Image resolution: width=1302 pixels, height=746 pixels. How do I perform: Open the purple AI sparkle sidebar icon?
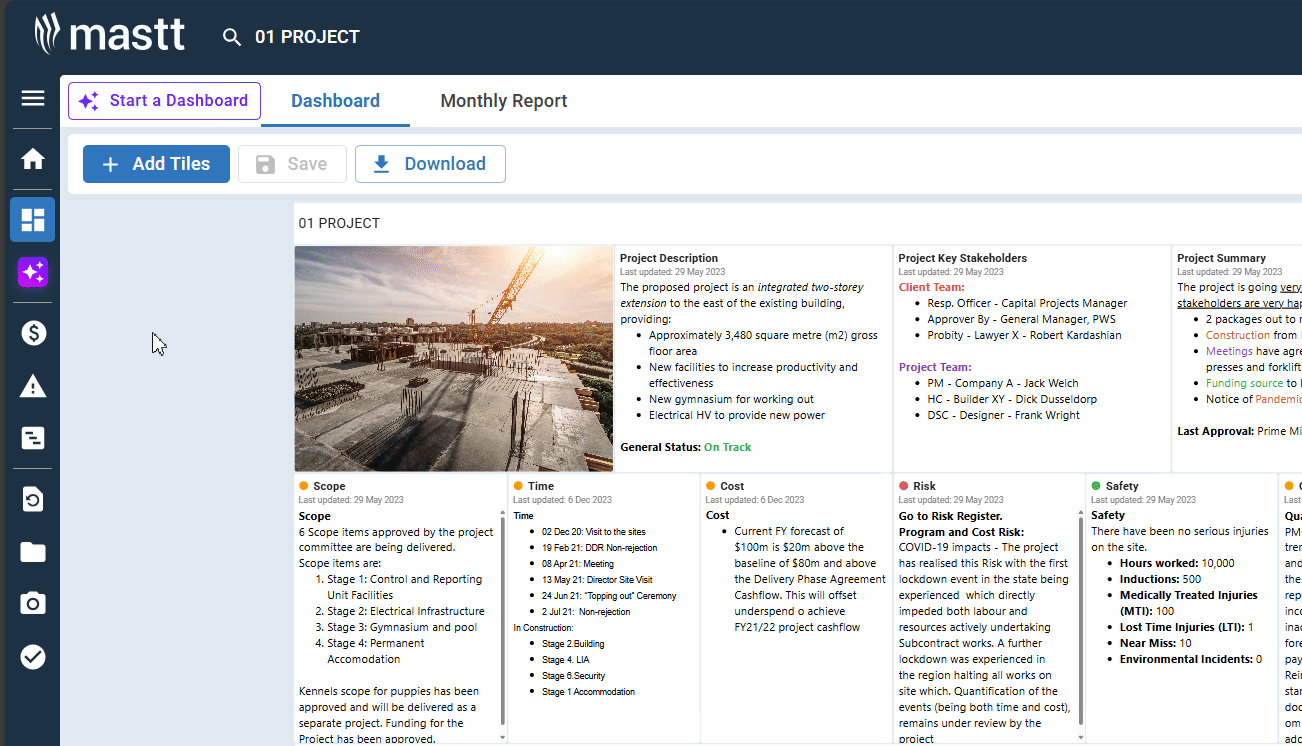(x=33, y=272)
